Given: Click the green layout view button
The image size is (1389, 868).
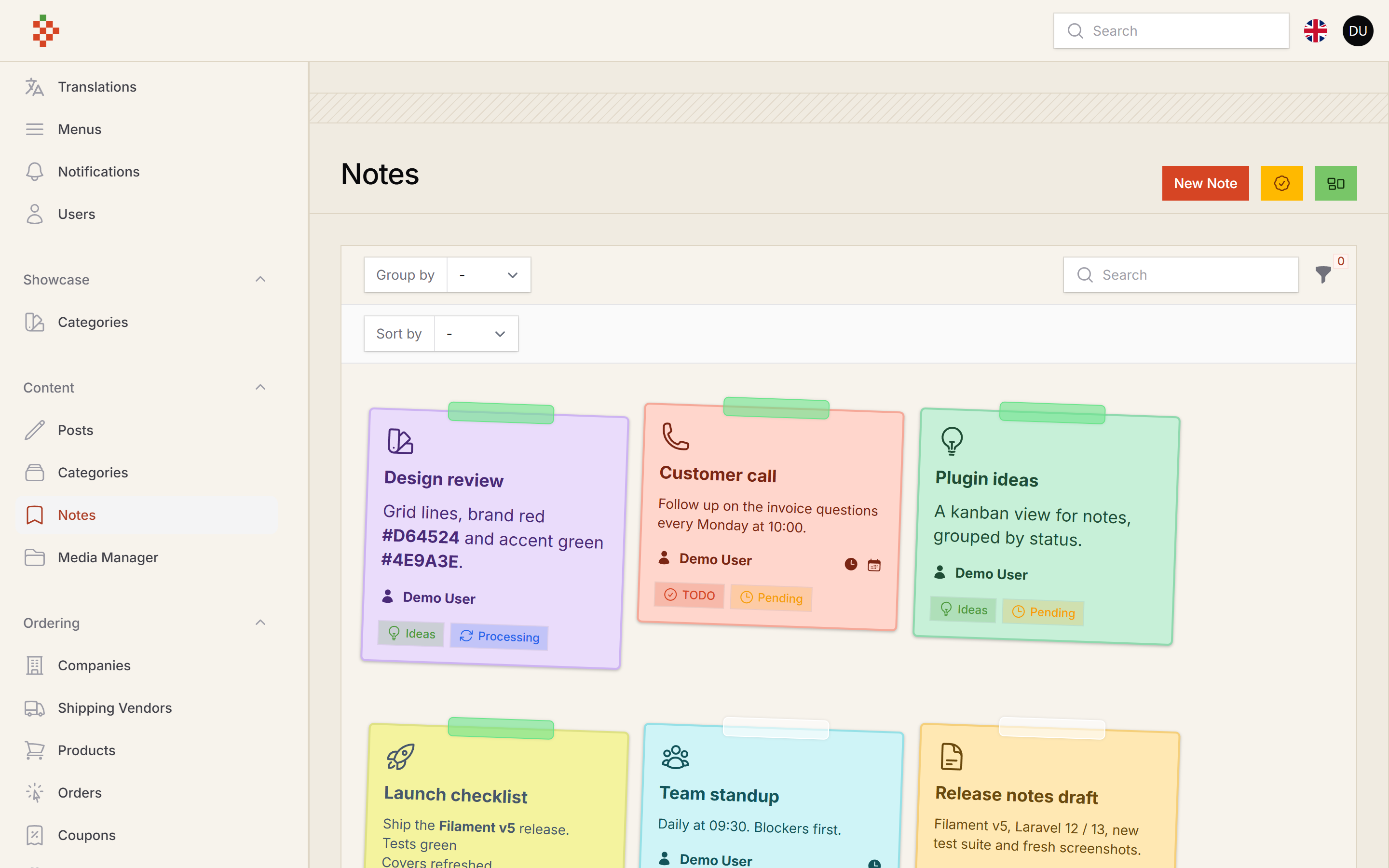Looking at the screenshot, I should (x=1335, y=183).
